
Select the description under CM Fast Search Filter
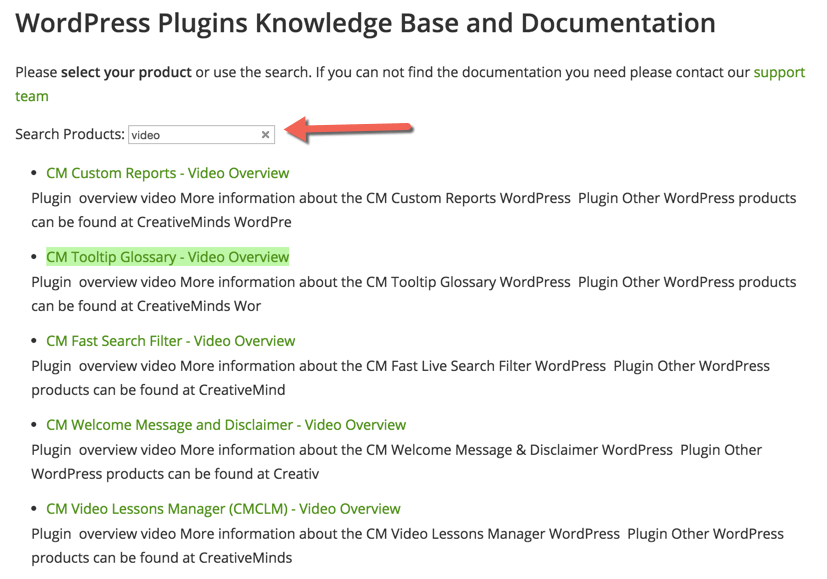click(x=400, y=377)
